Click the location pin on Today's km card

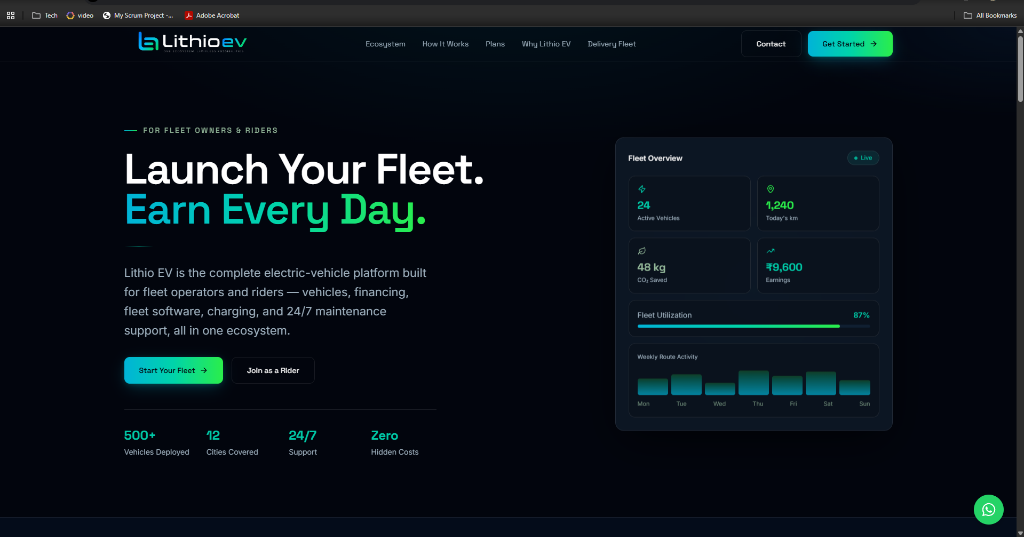click(x=771, y=189)
